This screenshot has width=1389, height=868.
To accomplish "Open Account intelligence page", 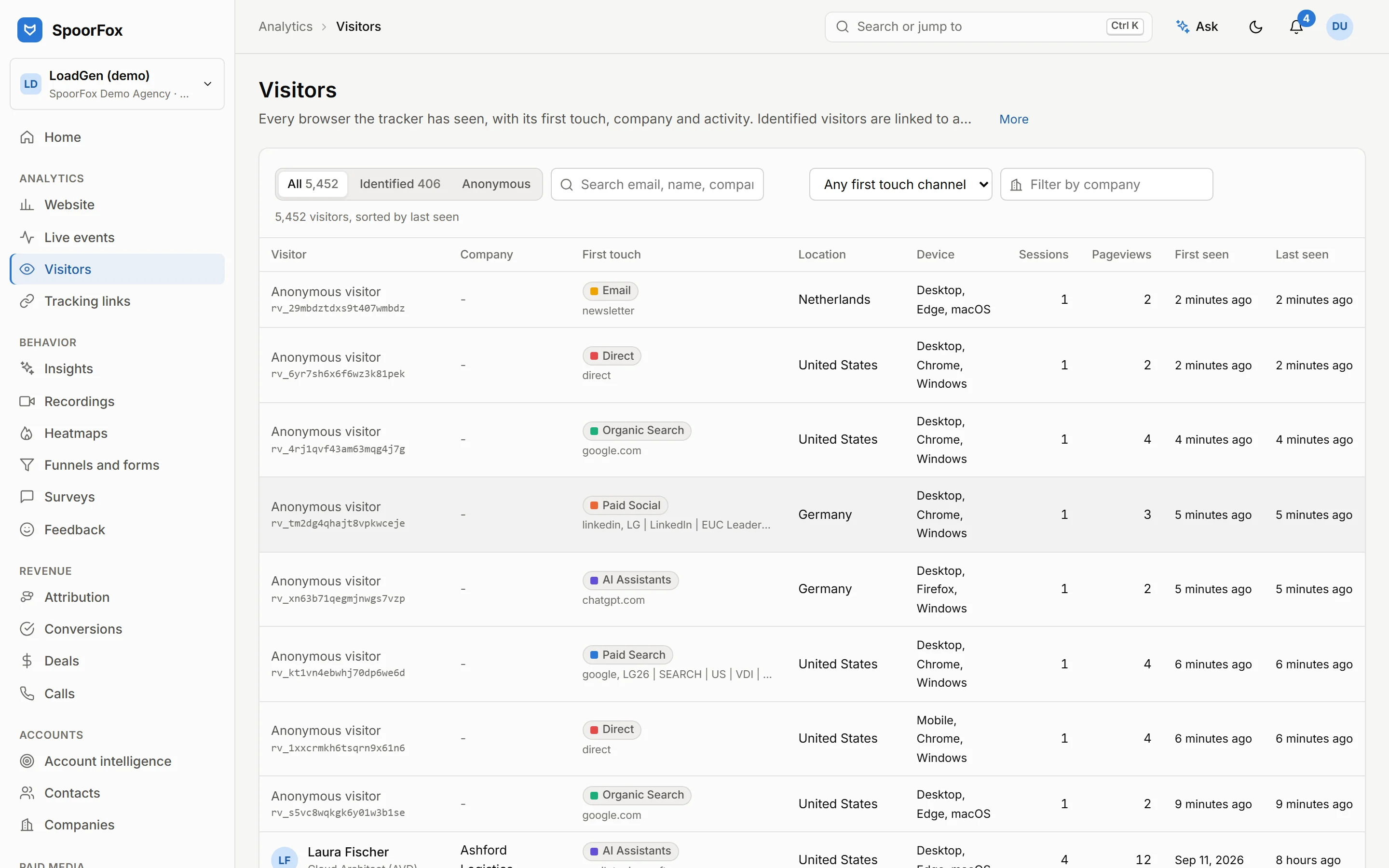I will (117, 761).
